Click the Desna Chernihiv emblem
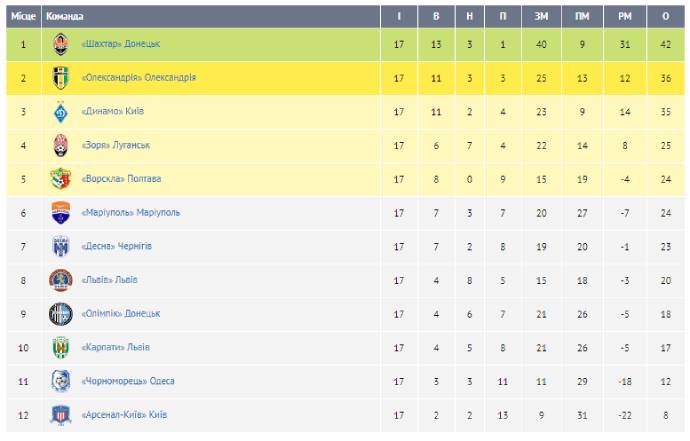This screenshot has height=441, width=690. pyautogui.click(x=62, y=246)
